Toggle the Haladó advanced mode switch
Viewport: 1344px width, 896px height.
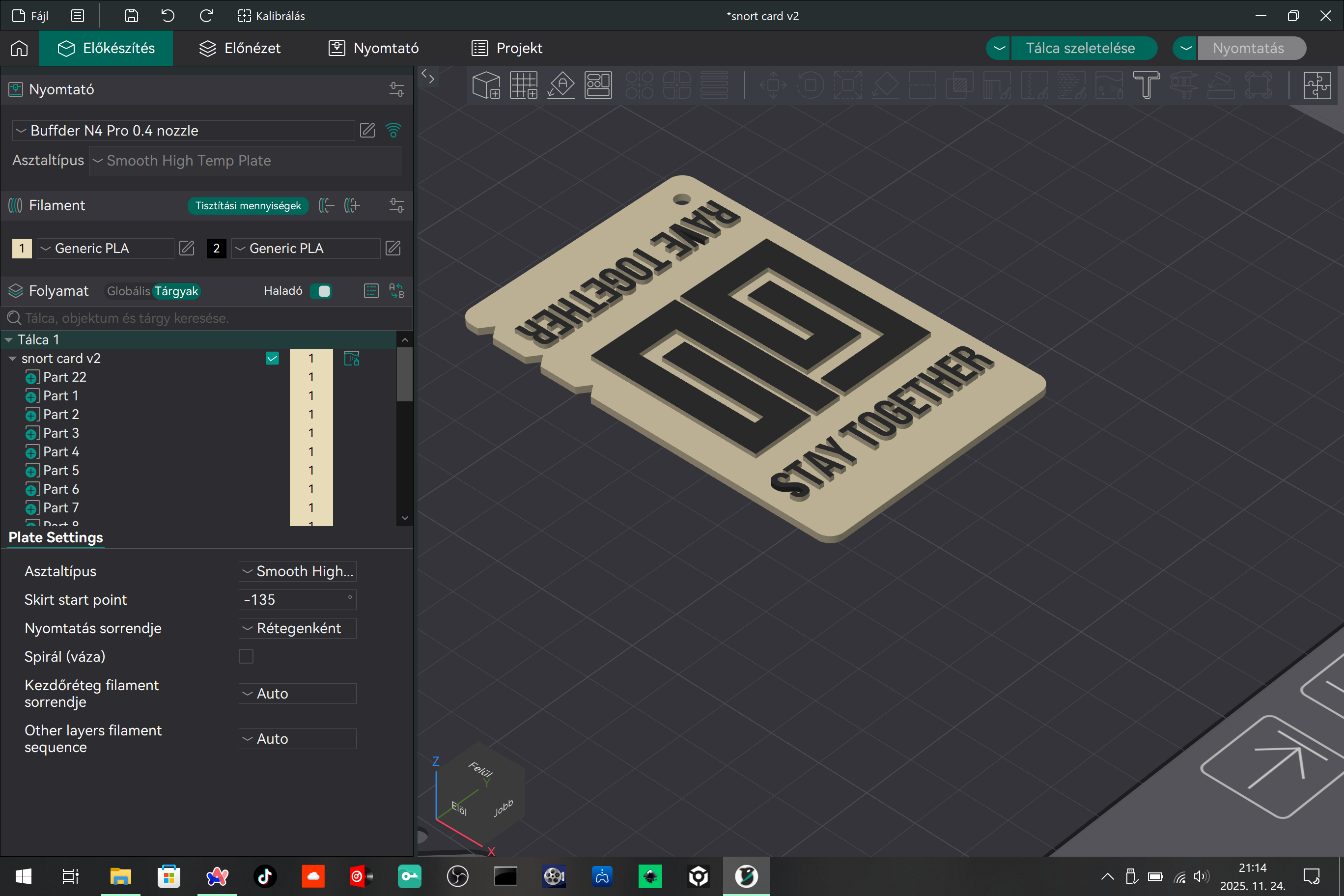click(321, 291)
